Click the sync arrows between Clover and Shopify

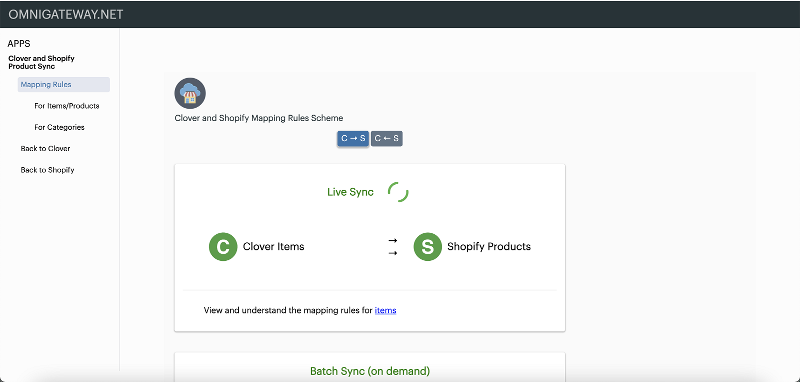[x=392, y=246]
